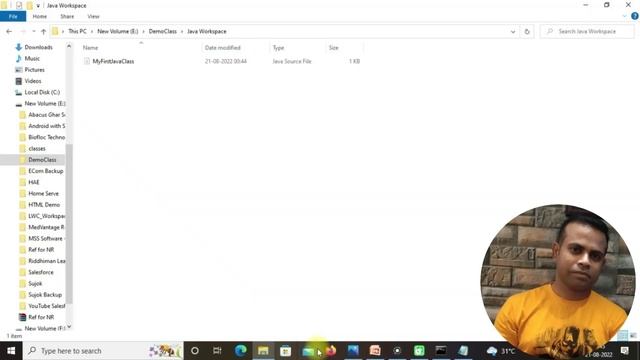Open the MedVantage folder in the tree
This screenshot has height=360, width=640.
46,227
